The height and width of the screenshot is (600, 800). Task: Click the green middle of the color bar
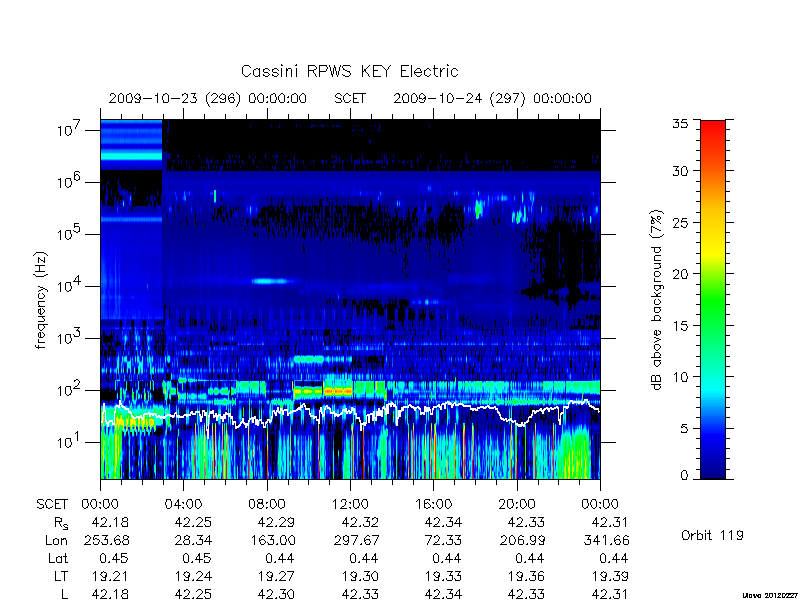713,300
